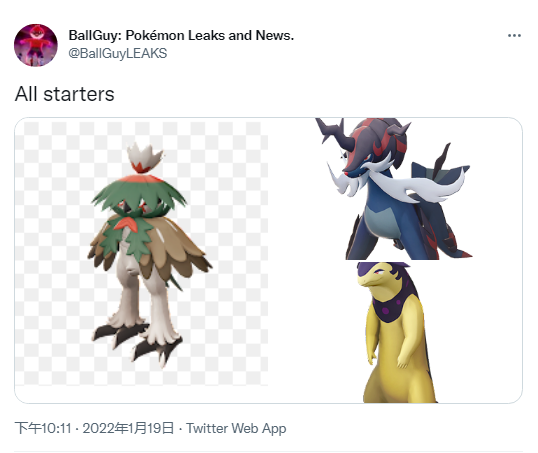The height and width of the screenshot is (453, 538).
Task: Open the @BallGuyLEAKS handle link
Action: pyautogui.click(x=118, y=53)
